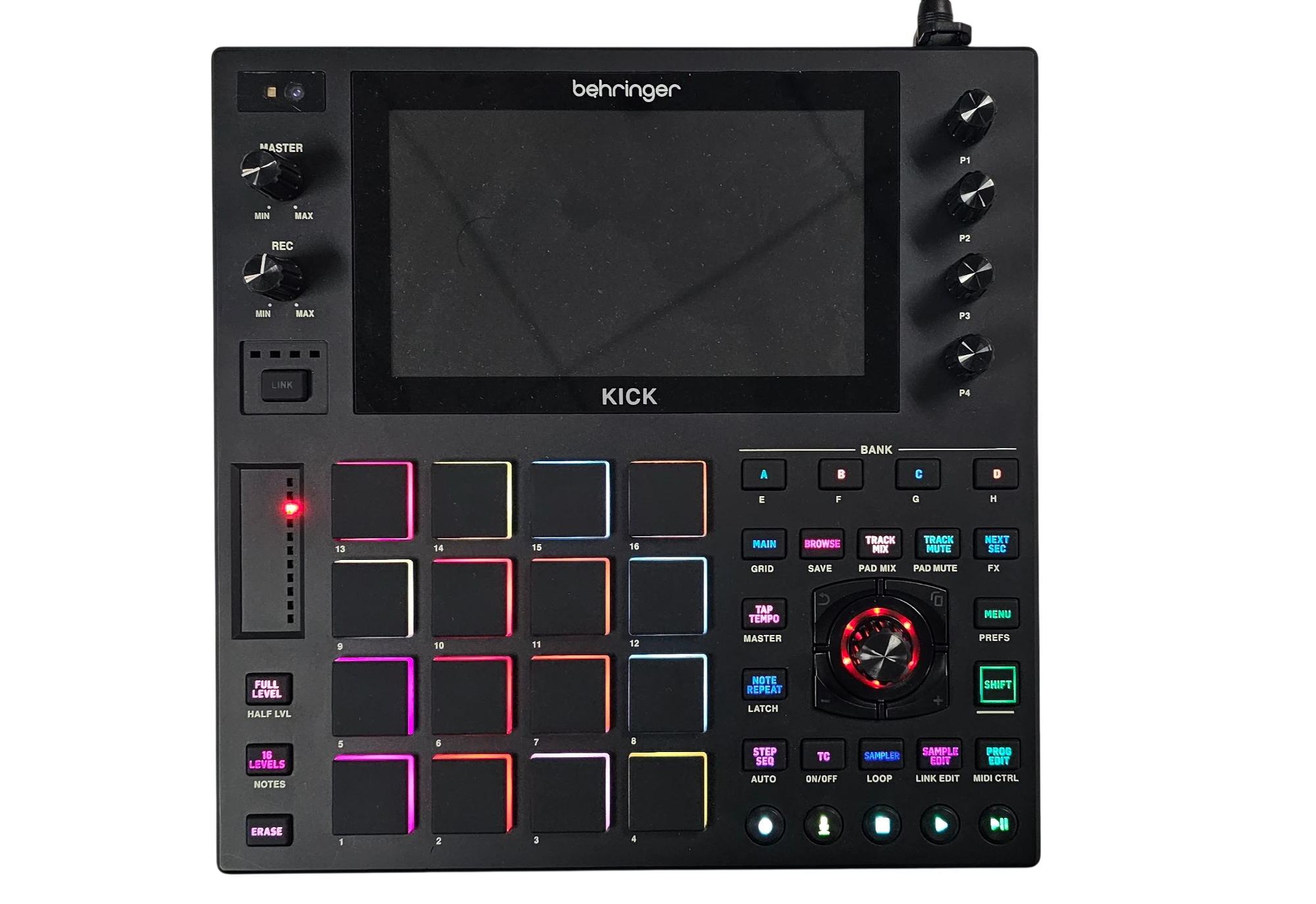Hit pad 4 with yellow edge

(x=667, y=791)
